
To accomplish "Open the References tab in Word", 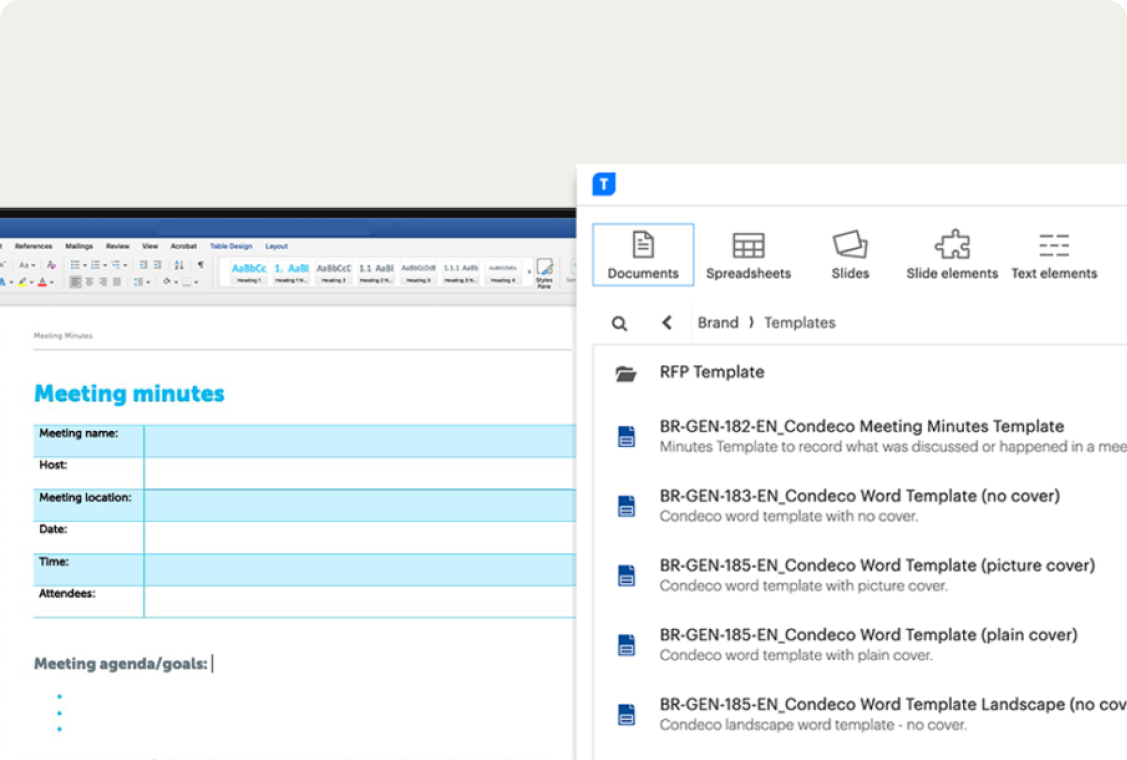I will click(x=33, y=246).
